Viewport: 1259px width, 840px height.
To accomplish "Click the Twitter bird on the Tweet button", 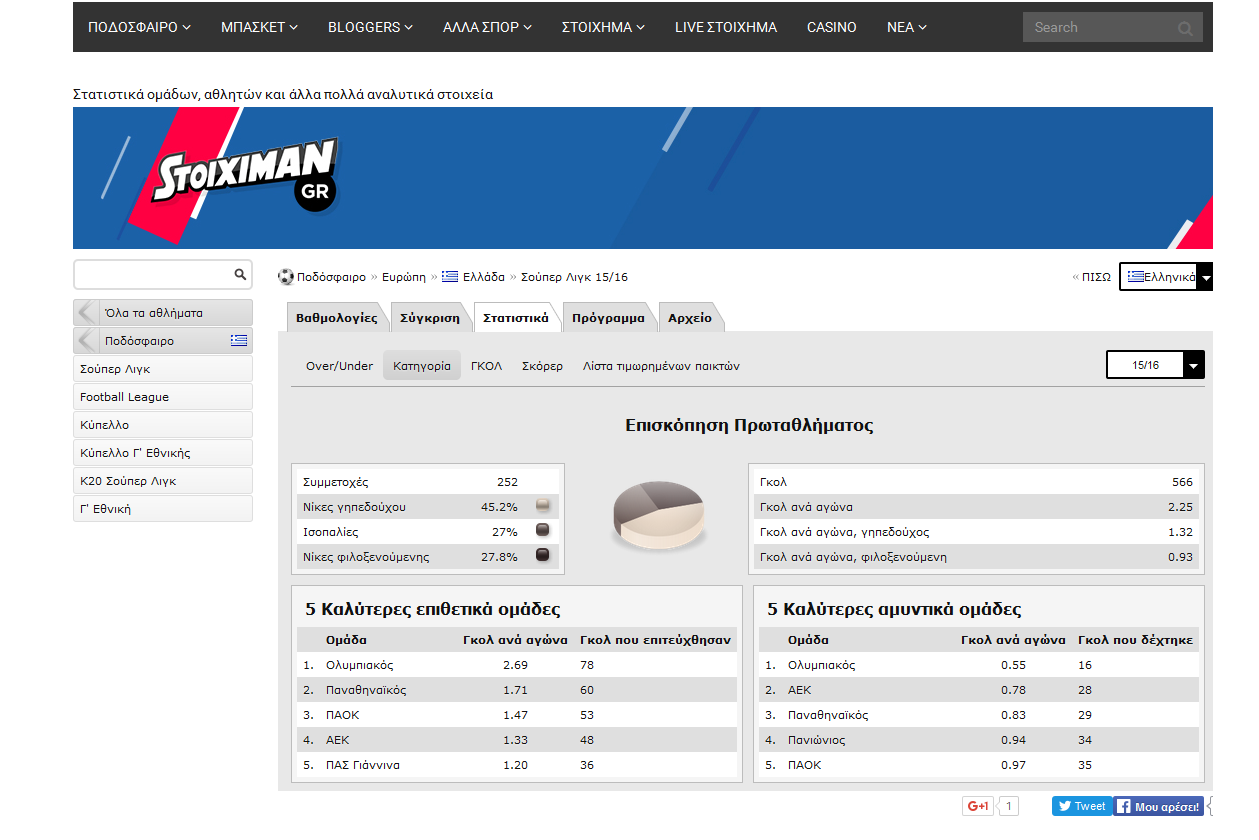I will 1063,805.
